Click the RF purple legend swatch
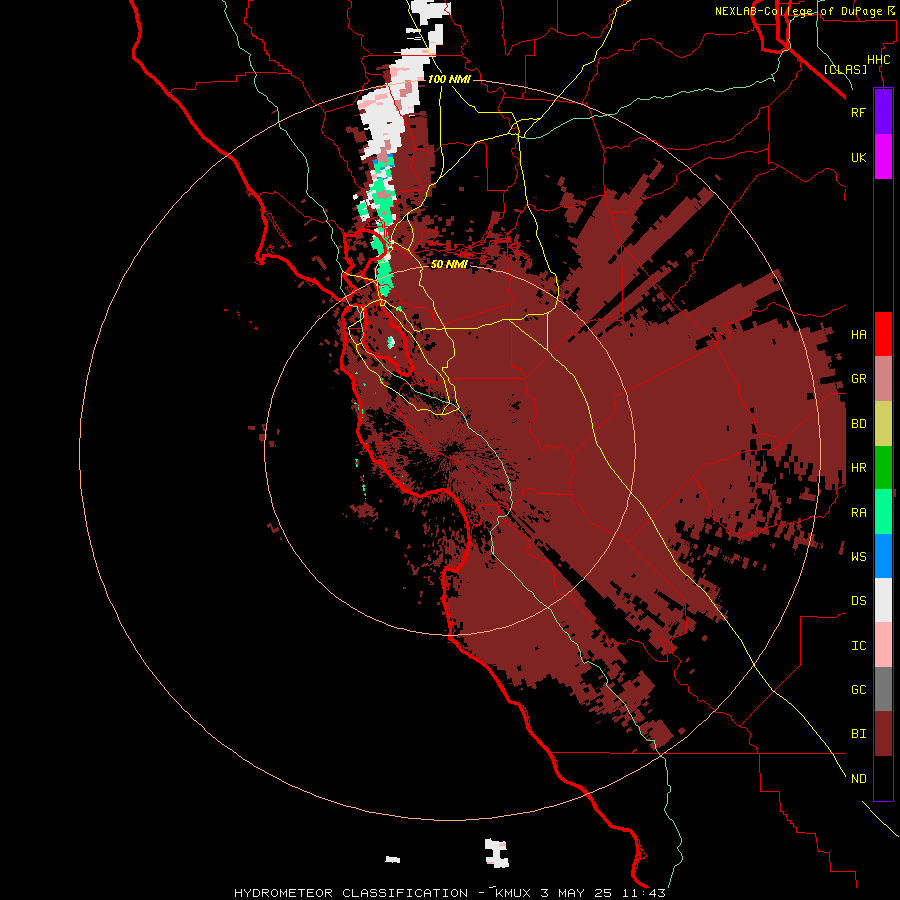The width and height of the screenshot is (900, 900). pos(883,112)
